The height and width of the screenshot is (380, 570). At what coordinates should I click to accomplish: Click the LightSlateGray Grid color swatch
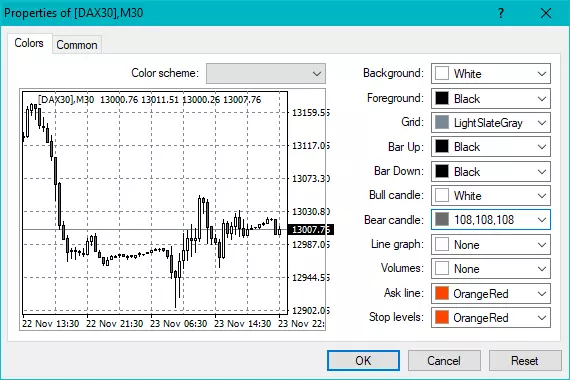click(x=442, y=123)
